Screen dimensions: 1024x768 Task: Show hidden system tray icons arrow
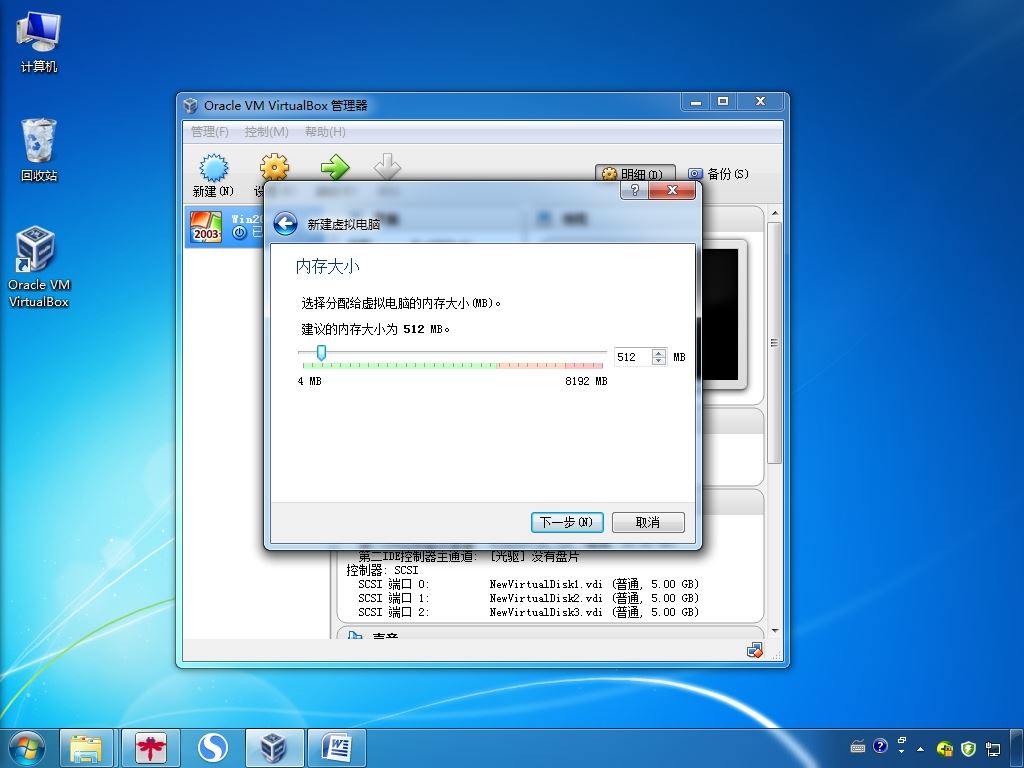pos(921,748)
